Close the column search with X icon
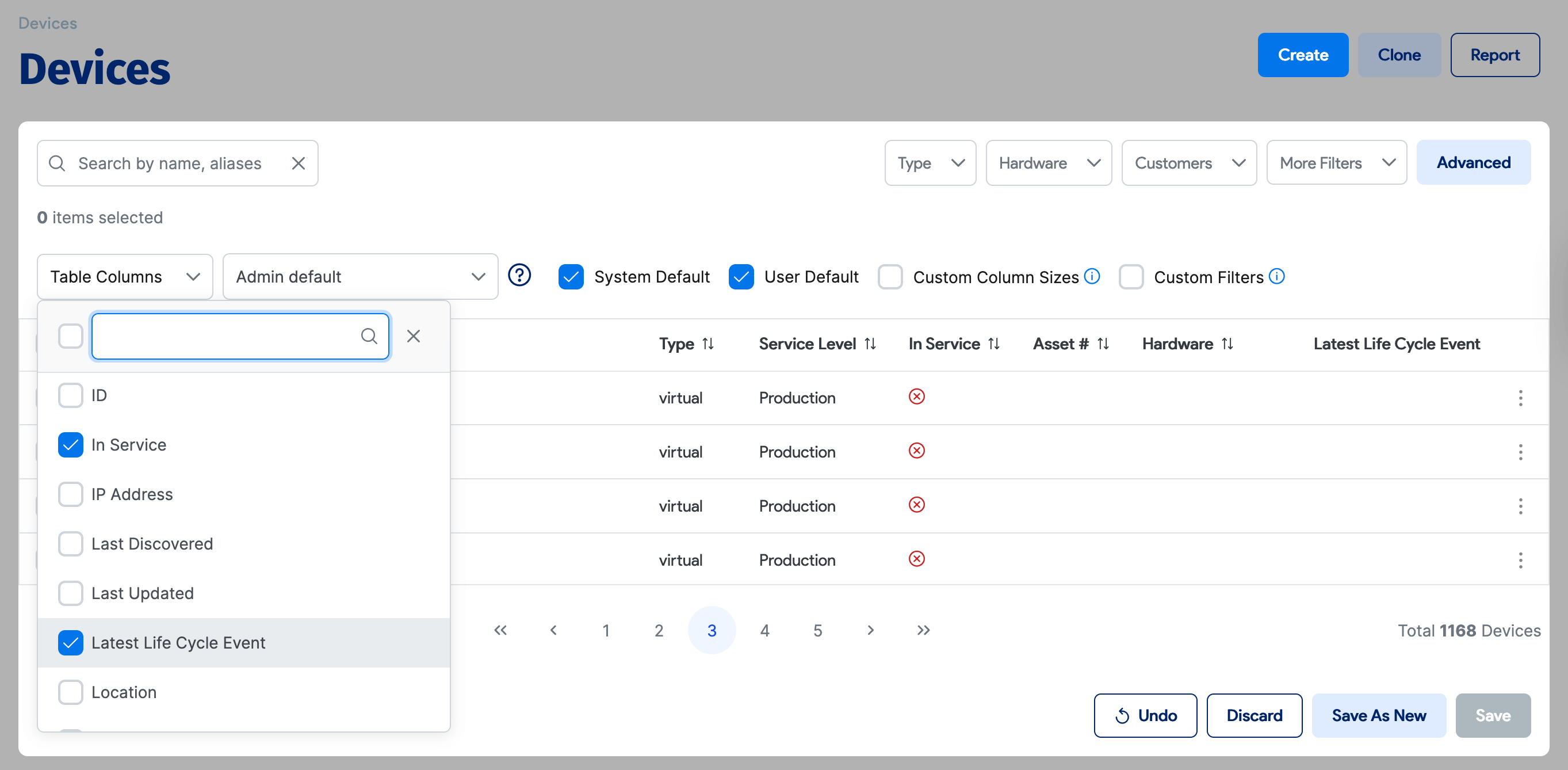 (x=414, y=336)
